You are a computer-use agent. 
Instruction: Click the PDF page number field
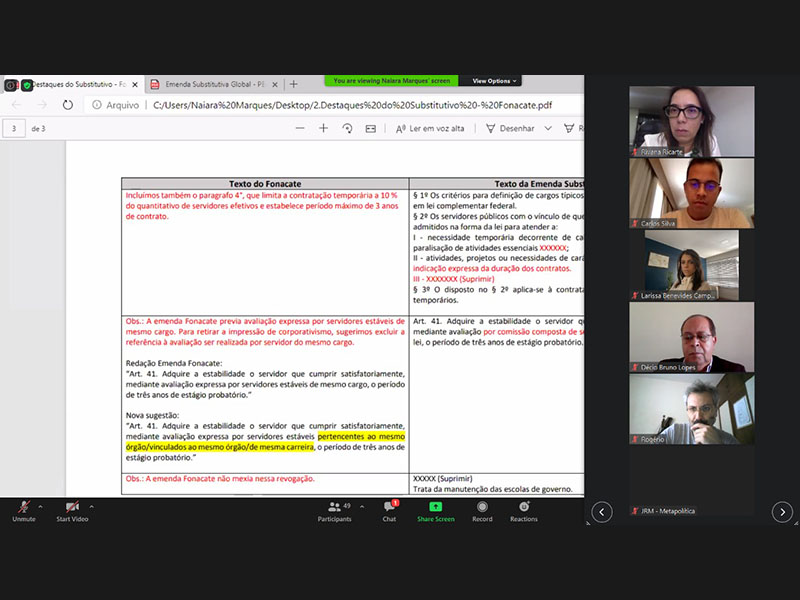point(15,128)
